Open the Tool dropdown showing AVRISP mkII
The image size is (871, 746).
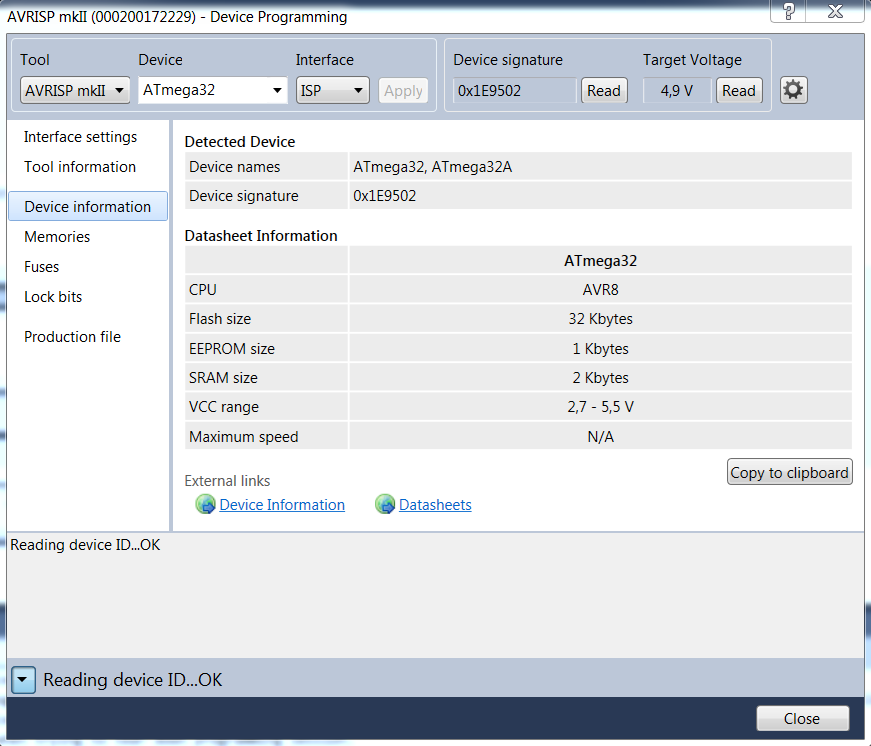pyautogui.click(x=76, y=90)
